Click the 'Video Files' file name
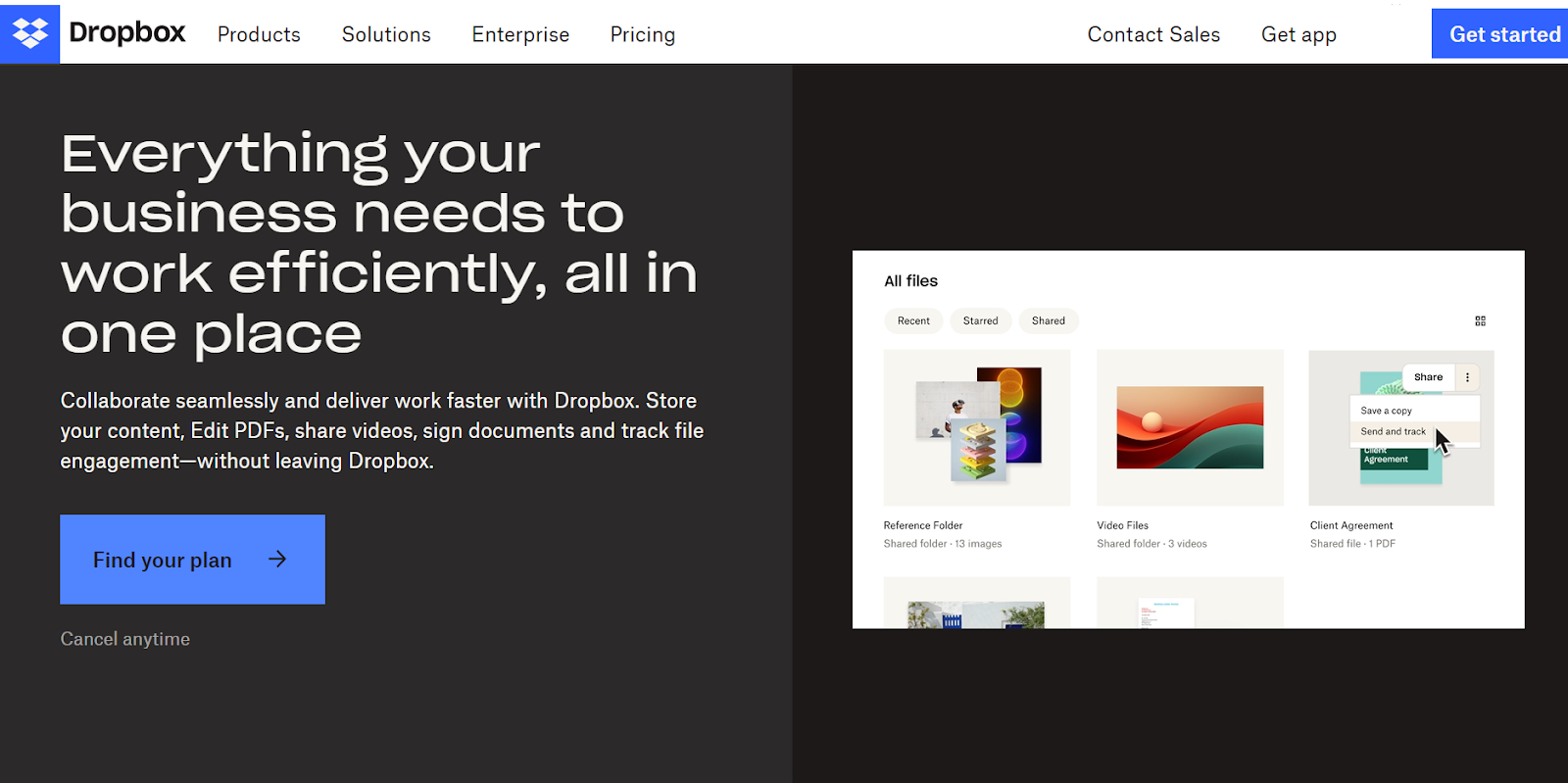Viewport: 1568px width, 783px height. [x=1122, y=525]
